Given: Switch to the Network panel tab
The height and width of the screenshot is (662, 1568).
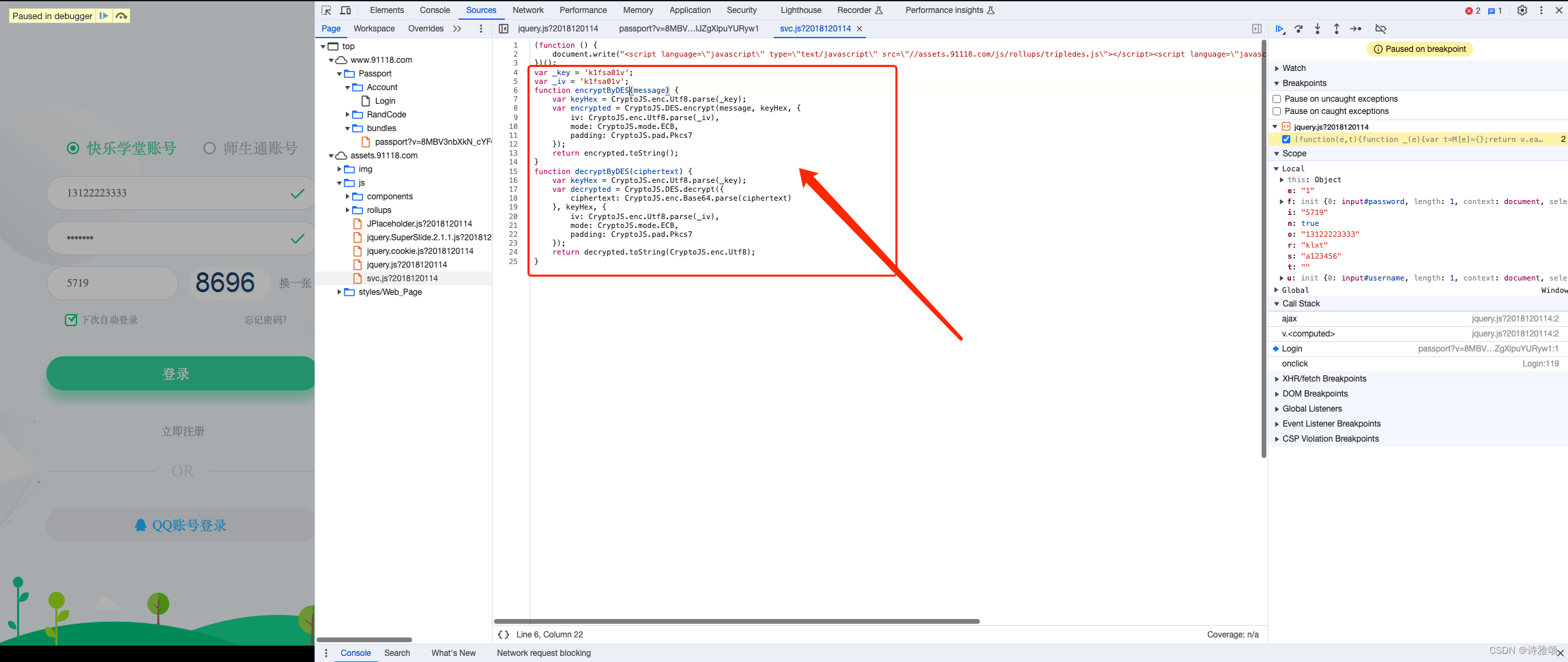Looking at the screenshot, I should 528,10.
